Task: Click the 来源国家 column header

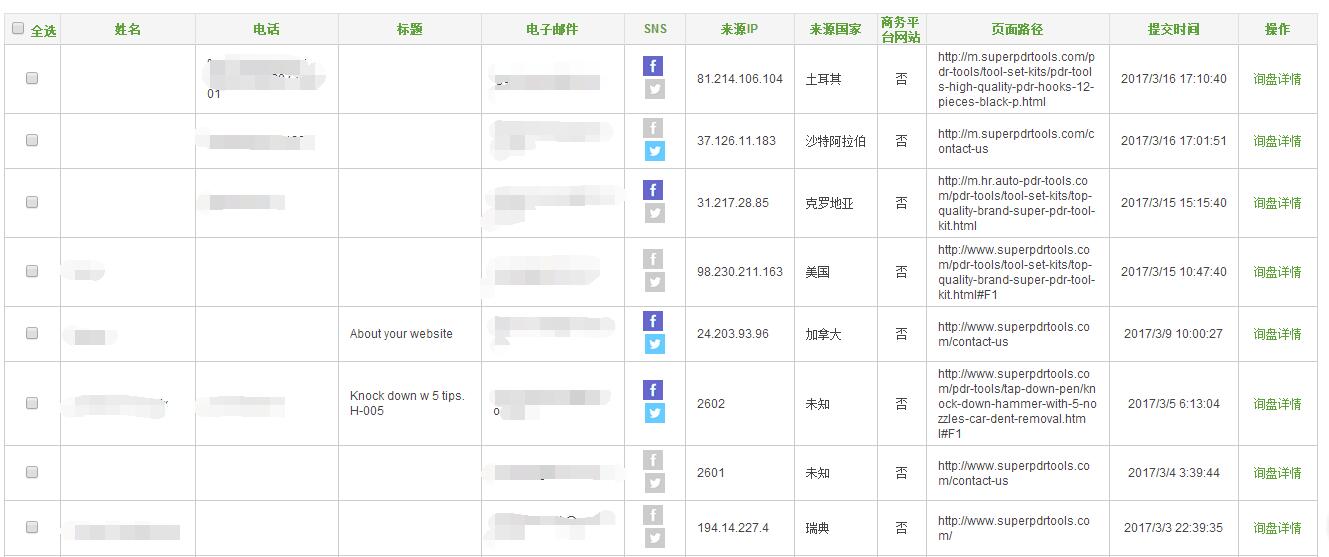Action: coord(835,29)
